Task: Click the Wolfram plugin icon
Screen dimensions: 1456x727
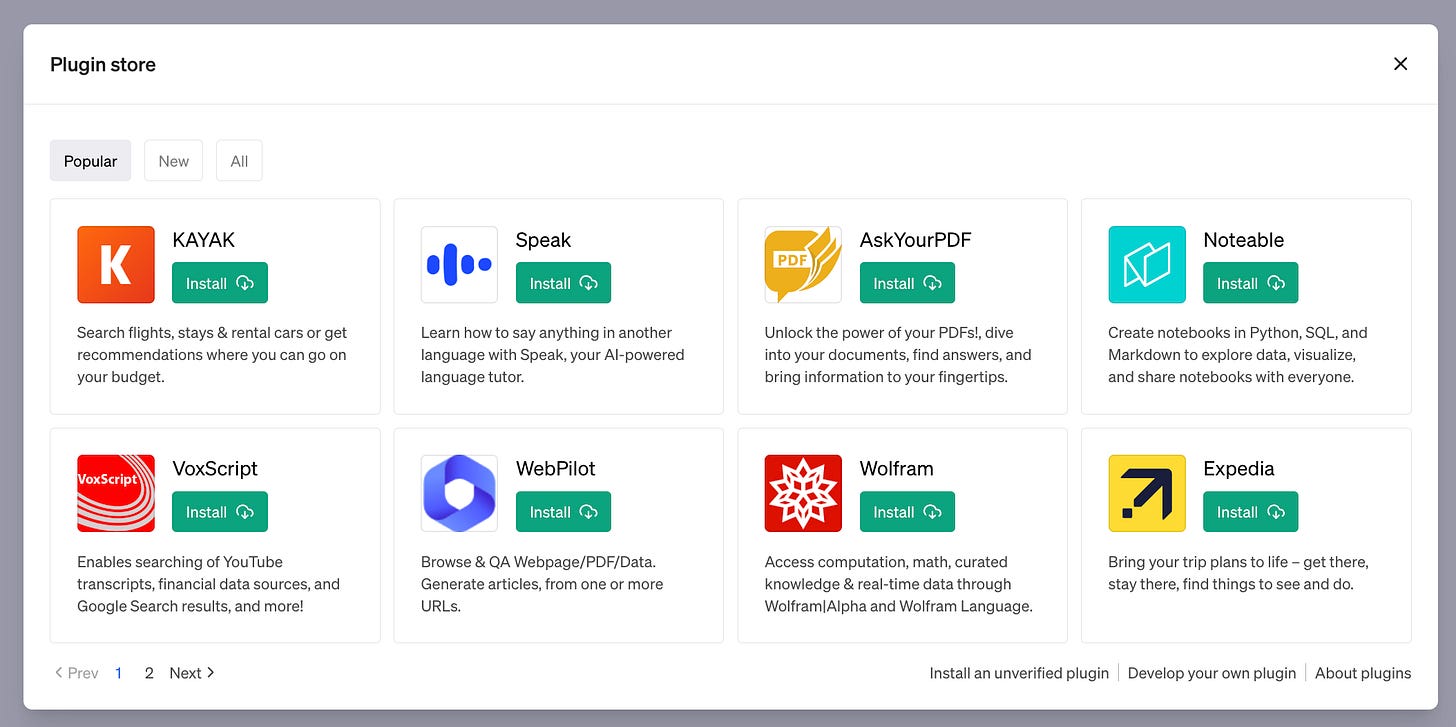Action: (803, 493)
